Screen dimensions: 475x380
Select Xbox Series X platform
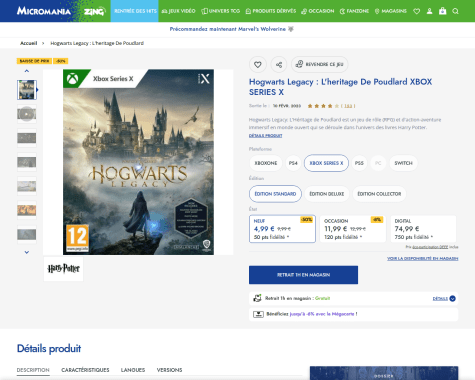pos(326,163)
